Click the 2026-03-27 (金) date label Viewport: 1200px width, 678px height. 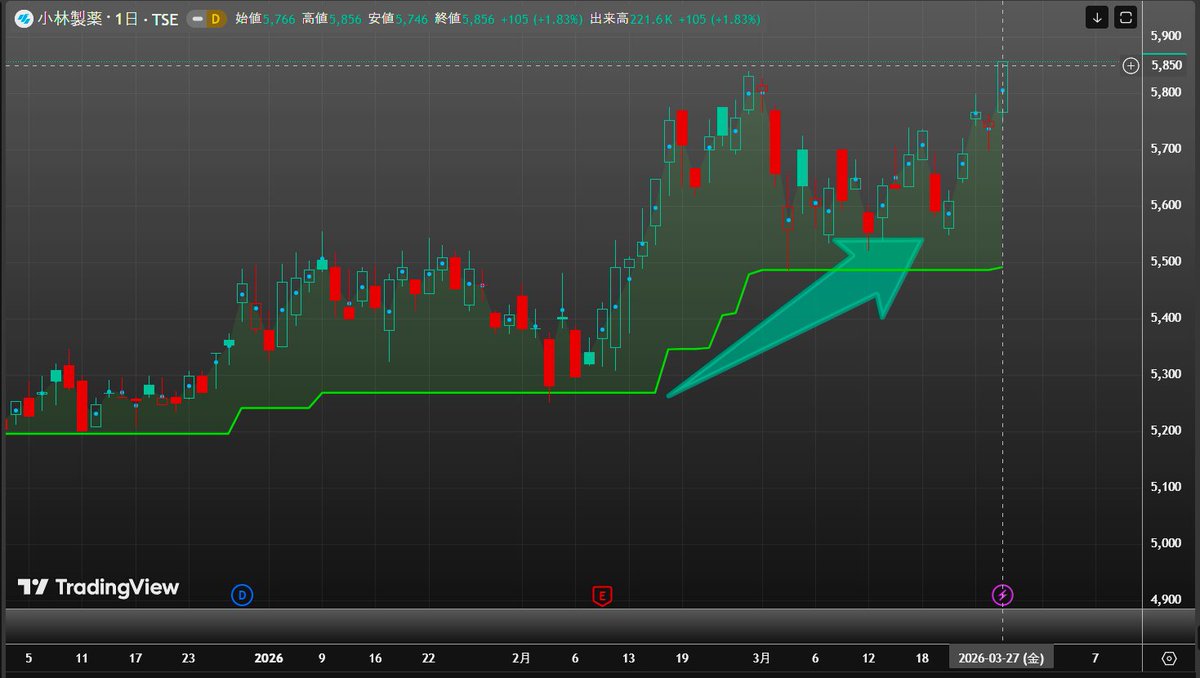pos(1002,658)
